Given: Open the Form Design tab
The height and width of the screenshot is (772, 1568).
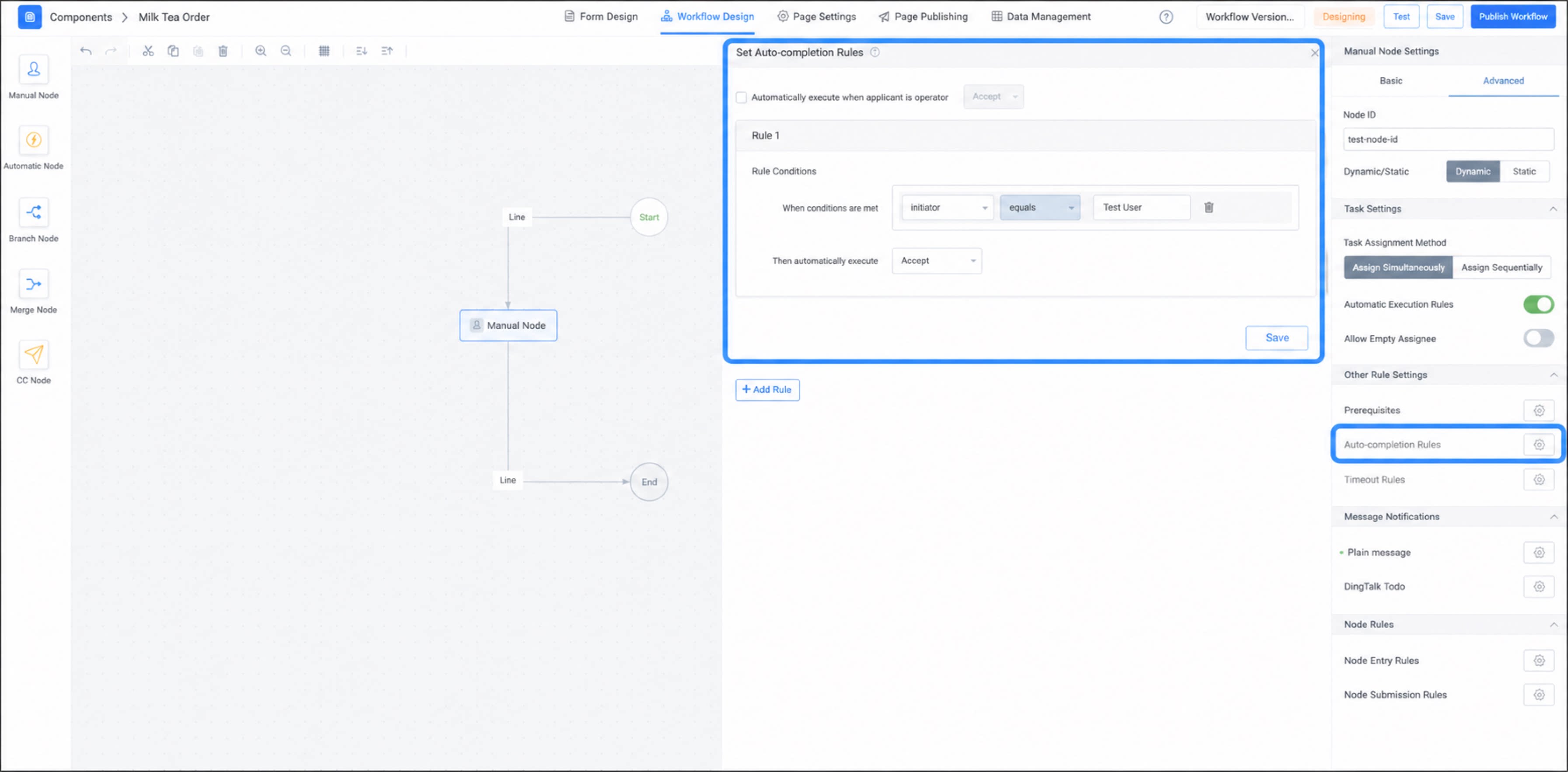Looking at the screenshot, I should [600, 17].
